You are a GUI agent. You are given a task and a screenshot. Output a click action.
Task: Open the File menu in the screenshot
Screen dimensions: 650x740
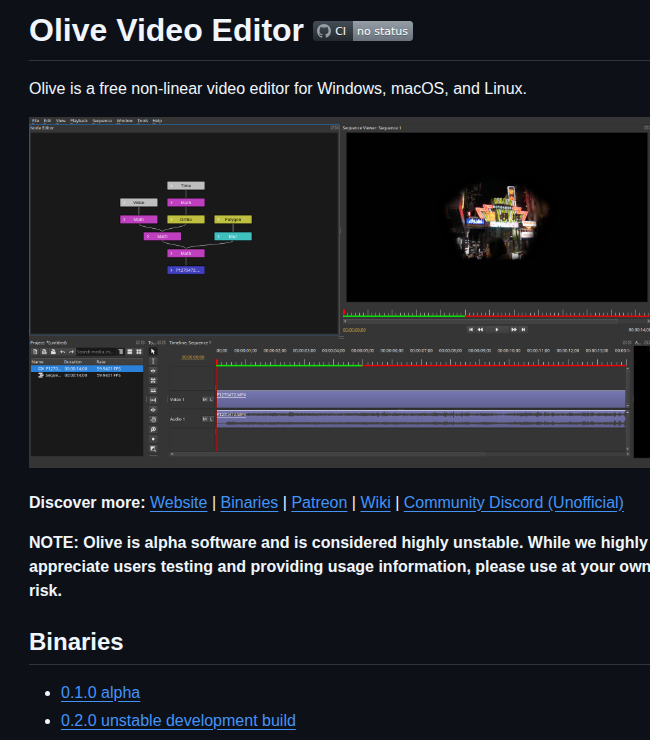tap(35, 121)
